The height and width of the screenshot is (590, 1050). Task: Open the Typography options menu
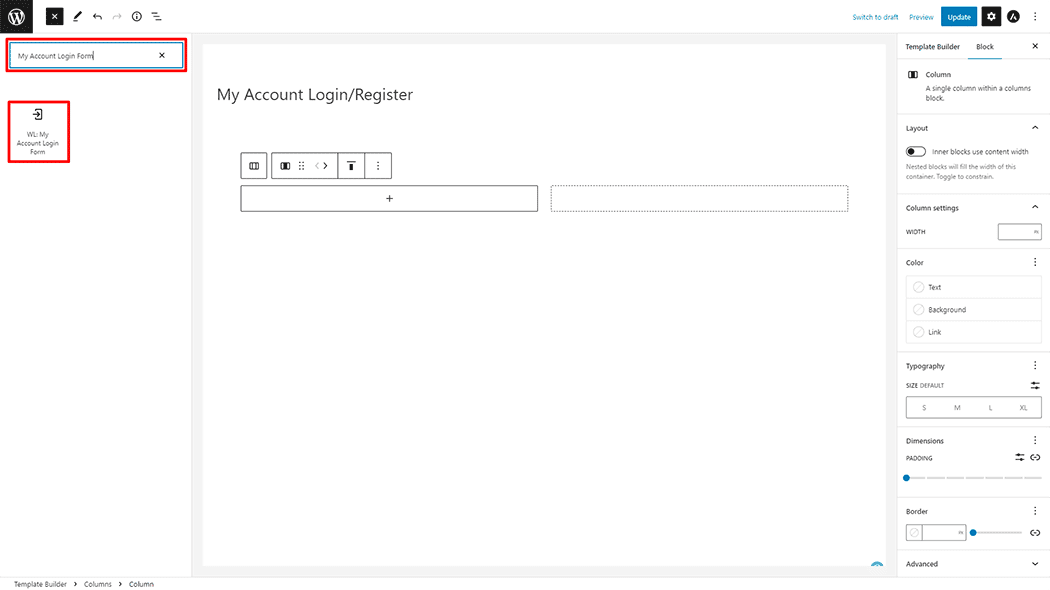pyautogui.click(x=1035, y=365)
